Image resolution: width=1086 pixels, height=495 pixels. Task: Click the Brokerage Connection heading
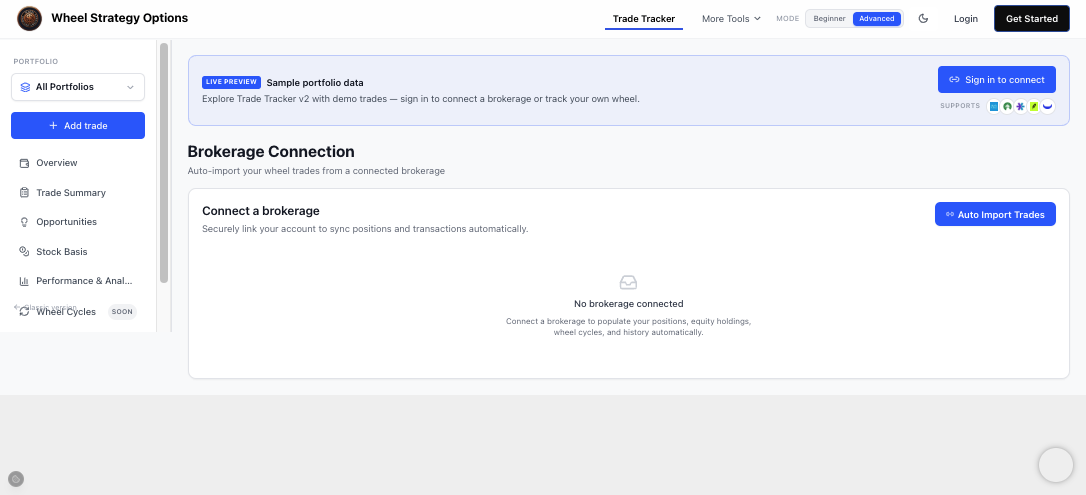coord(271,152)
